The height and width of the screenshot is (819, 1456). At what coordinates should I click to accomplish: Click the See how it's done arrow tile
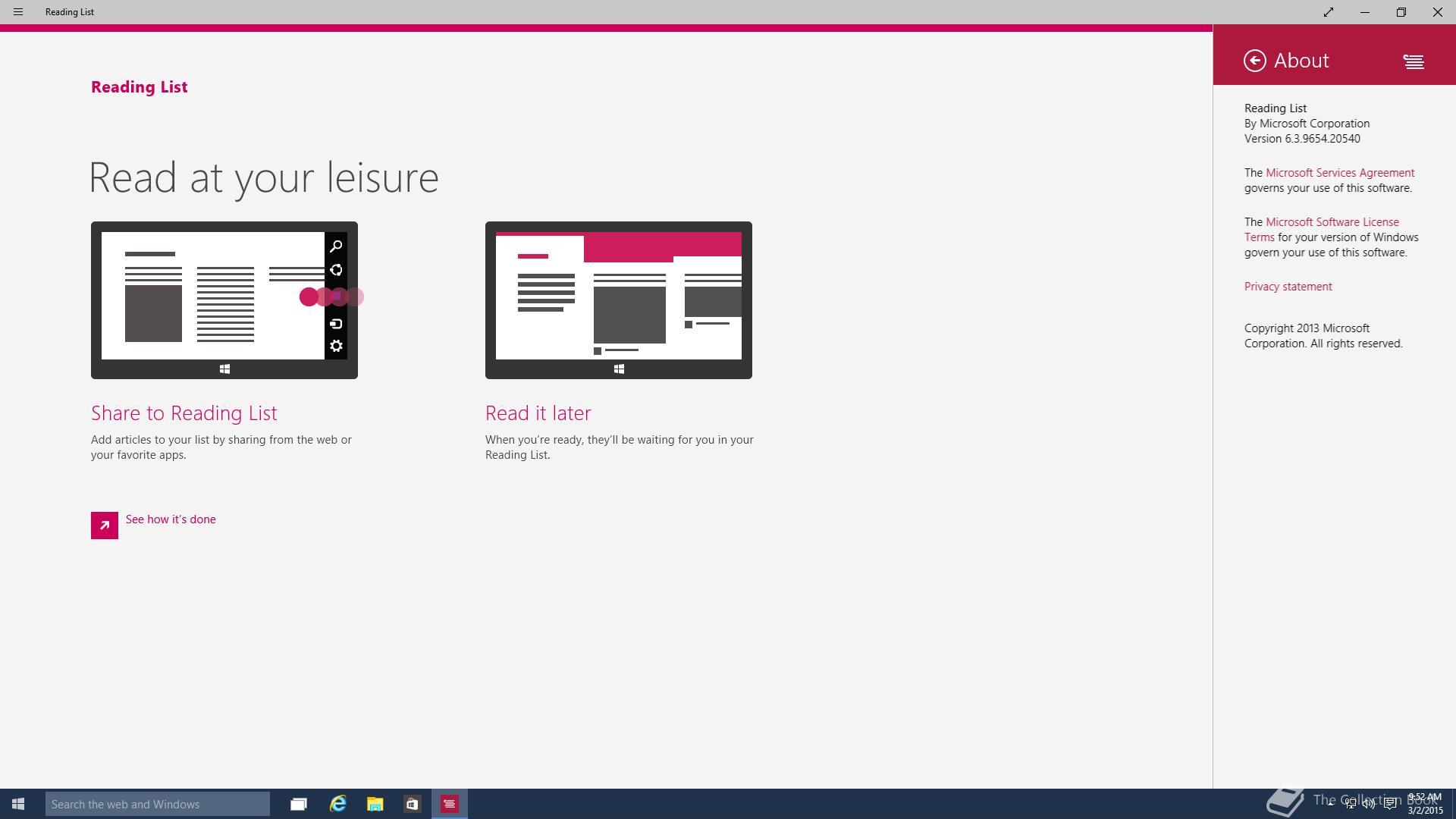coord(105,526)
